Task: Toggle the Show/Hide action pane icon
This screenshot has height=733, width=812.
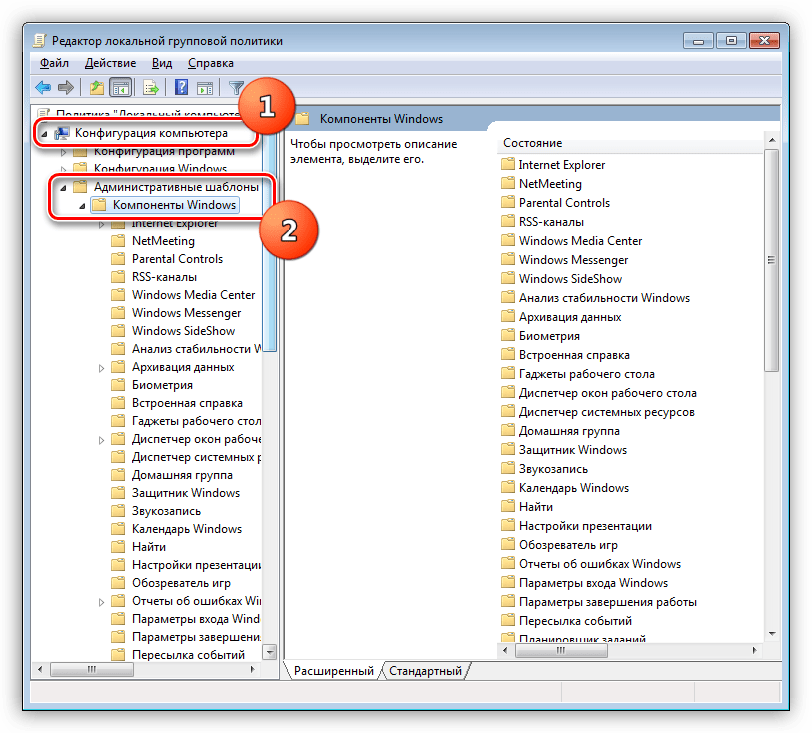Action: tap(204, 87)
